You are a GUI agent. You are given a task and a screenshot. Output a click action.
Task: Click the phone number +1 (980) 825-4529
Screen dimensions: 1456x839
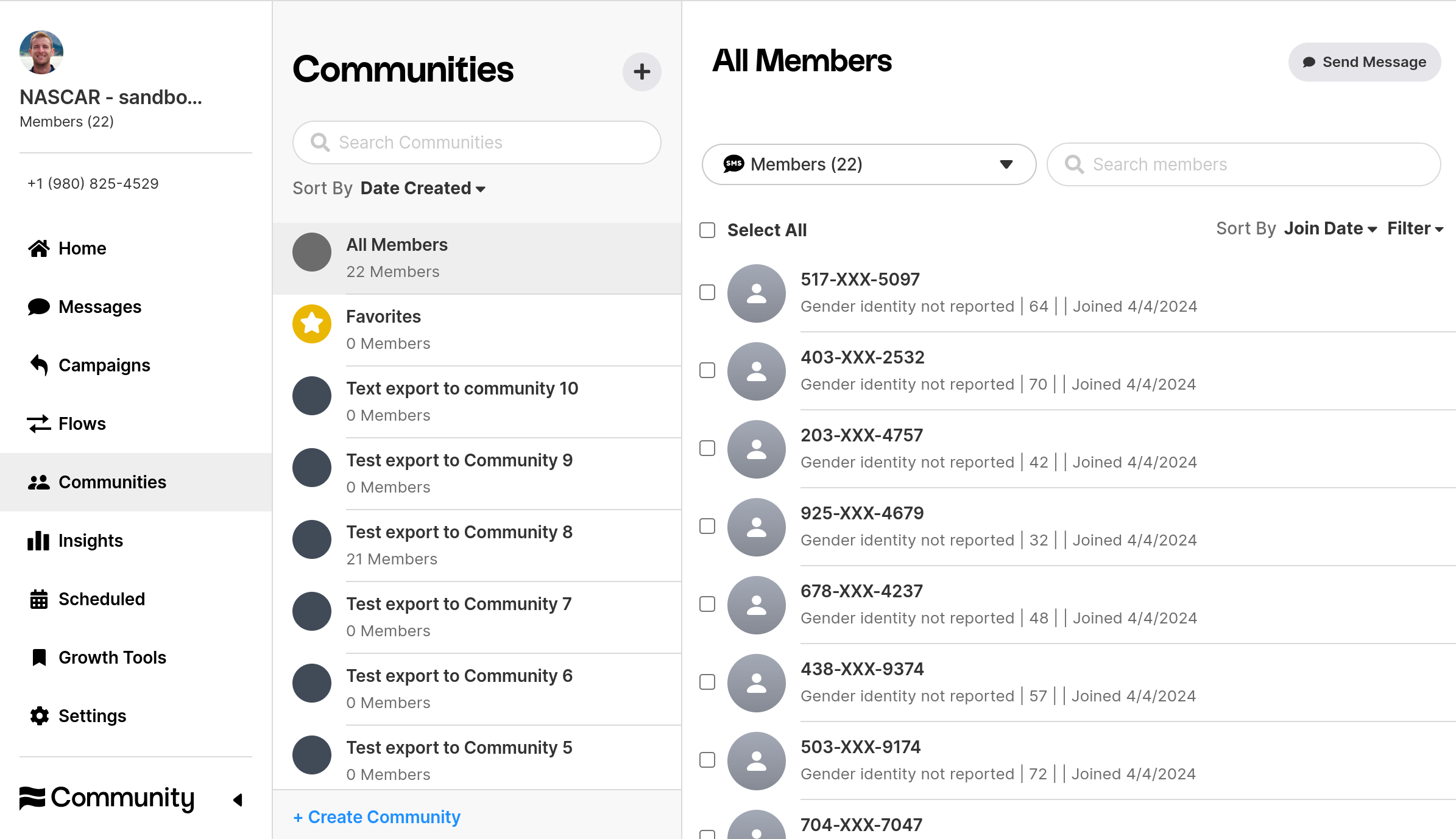(x=93, y=184)
